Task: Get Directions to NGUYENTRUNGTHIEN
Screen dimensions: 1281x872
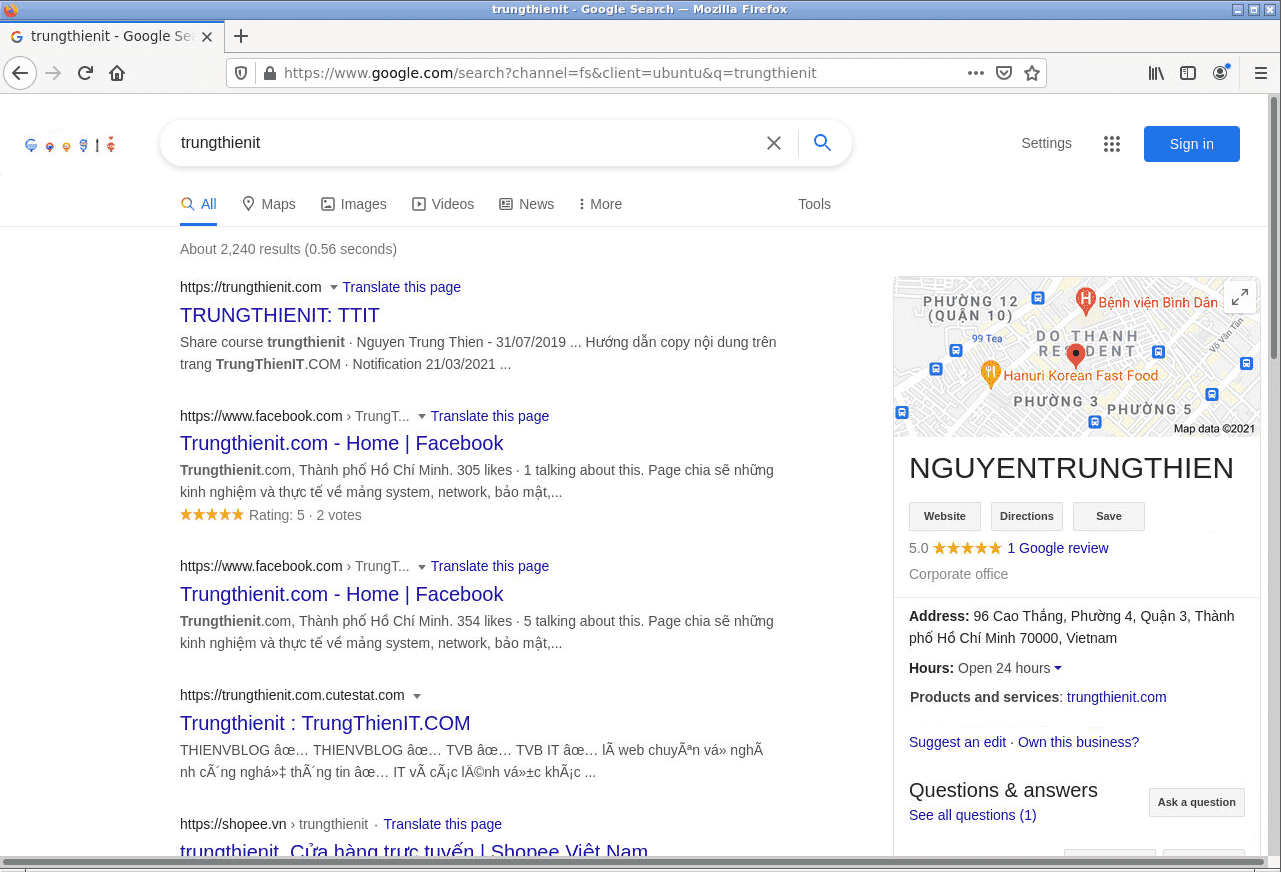Action: click(1027, 516)
